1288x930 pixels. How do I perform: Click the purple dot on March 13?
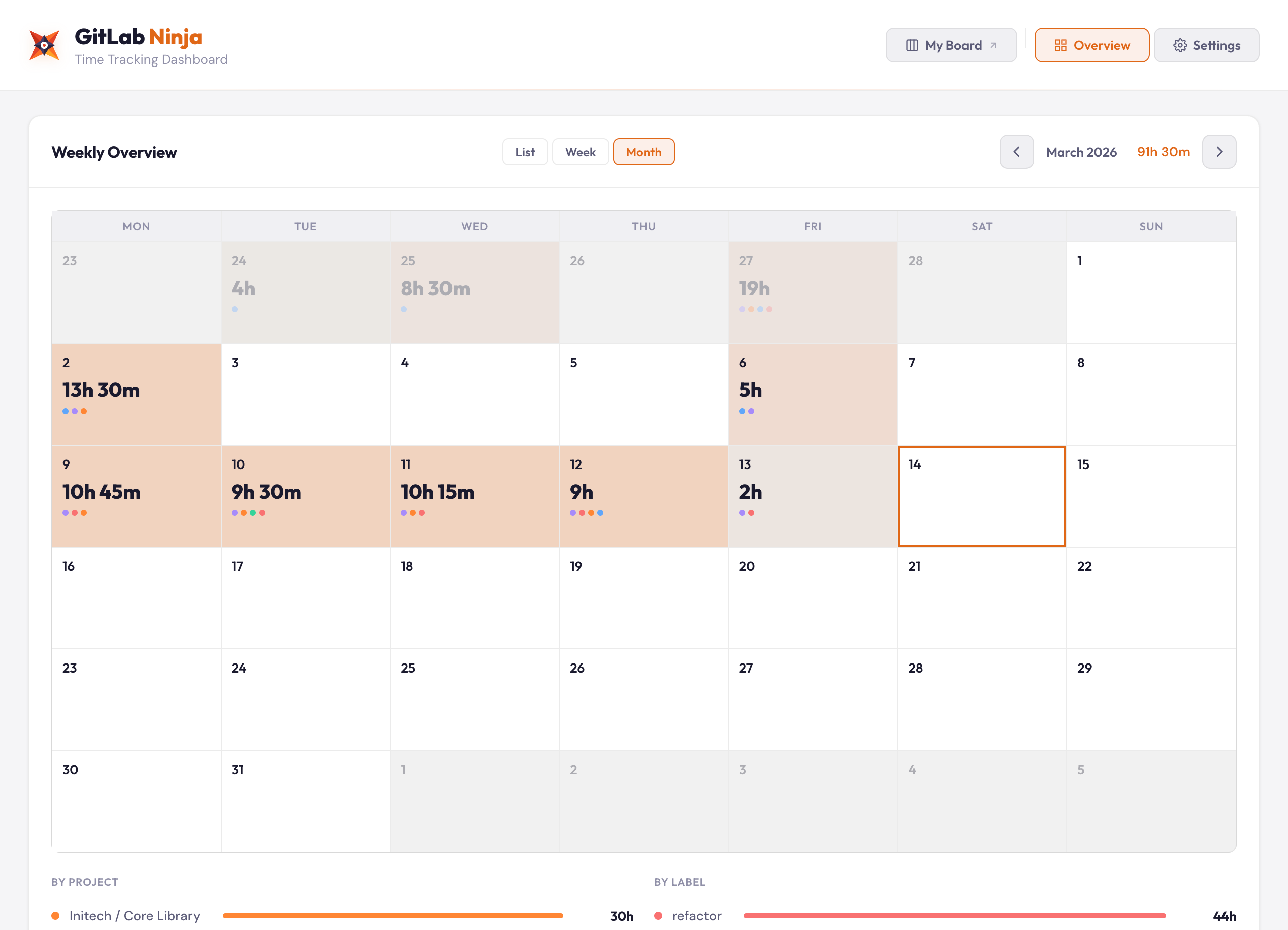[x=742, y=512]
